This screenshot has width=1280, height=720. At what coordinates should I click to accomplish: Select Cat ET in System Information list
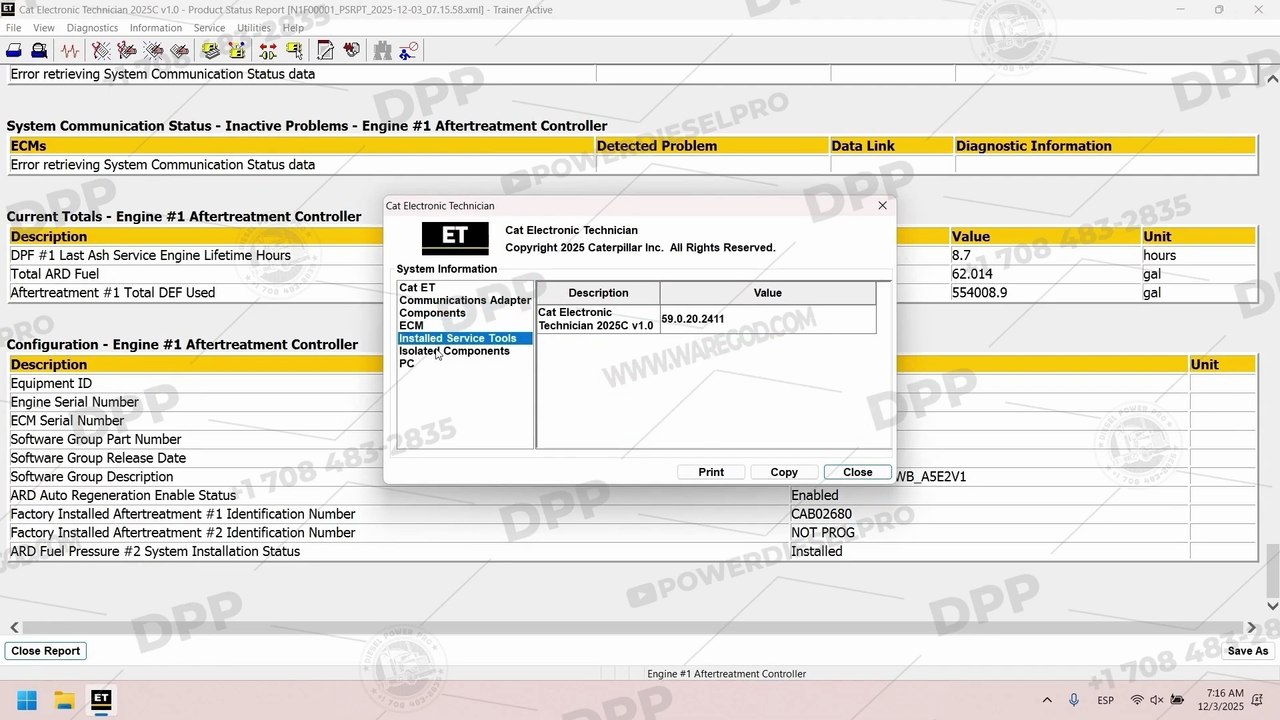[417, 288]
